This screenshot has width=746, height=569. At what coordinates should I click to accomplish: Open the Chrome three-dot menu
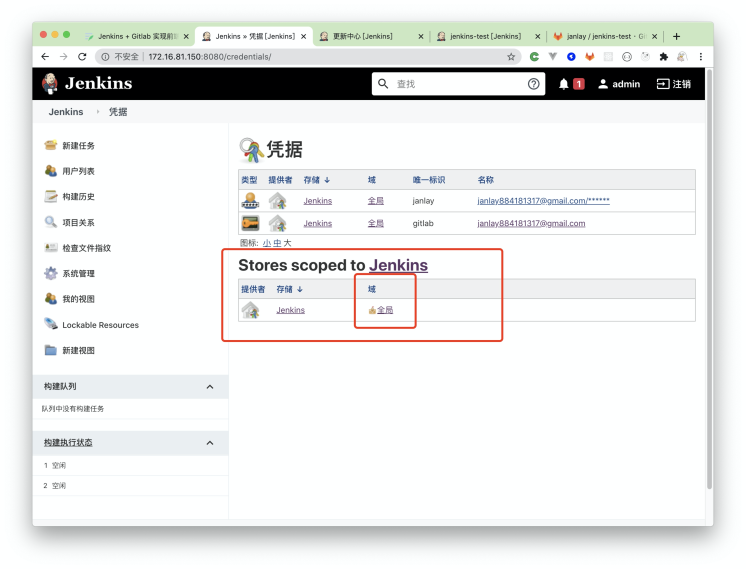pos(701,57)
